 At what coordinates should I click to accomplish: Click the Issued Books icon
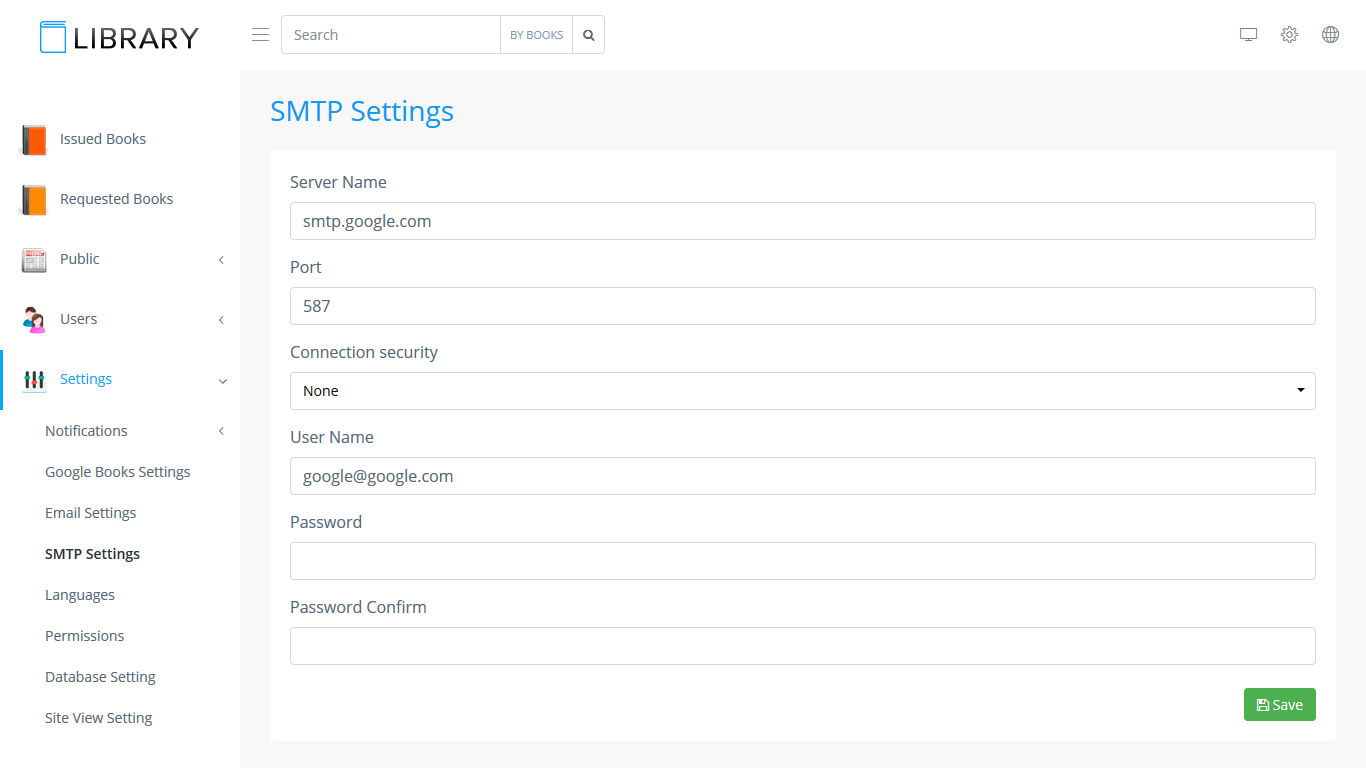point(34,140)
